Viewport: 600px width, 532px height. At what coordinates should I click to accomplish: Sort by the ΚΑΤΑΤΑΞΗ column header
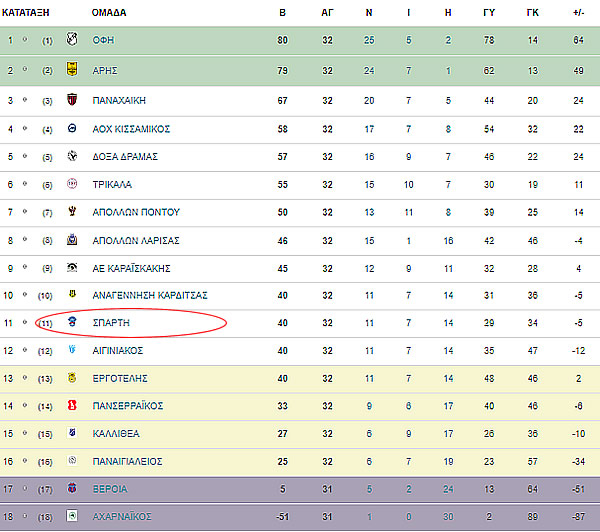26,13
